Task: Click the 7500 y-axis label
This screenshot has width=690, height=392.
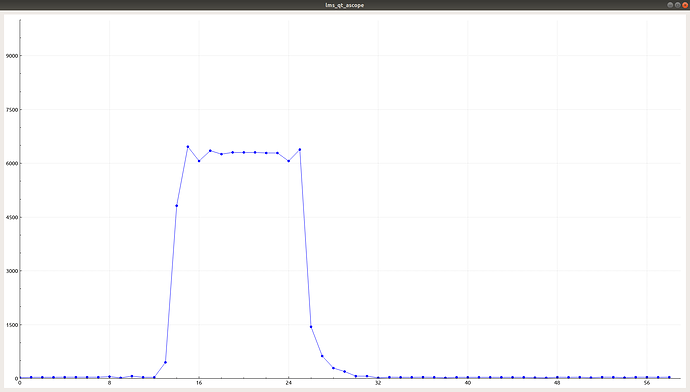Action: pos(11,110)
